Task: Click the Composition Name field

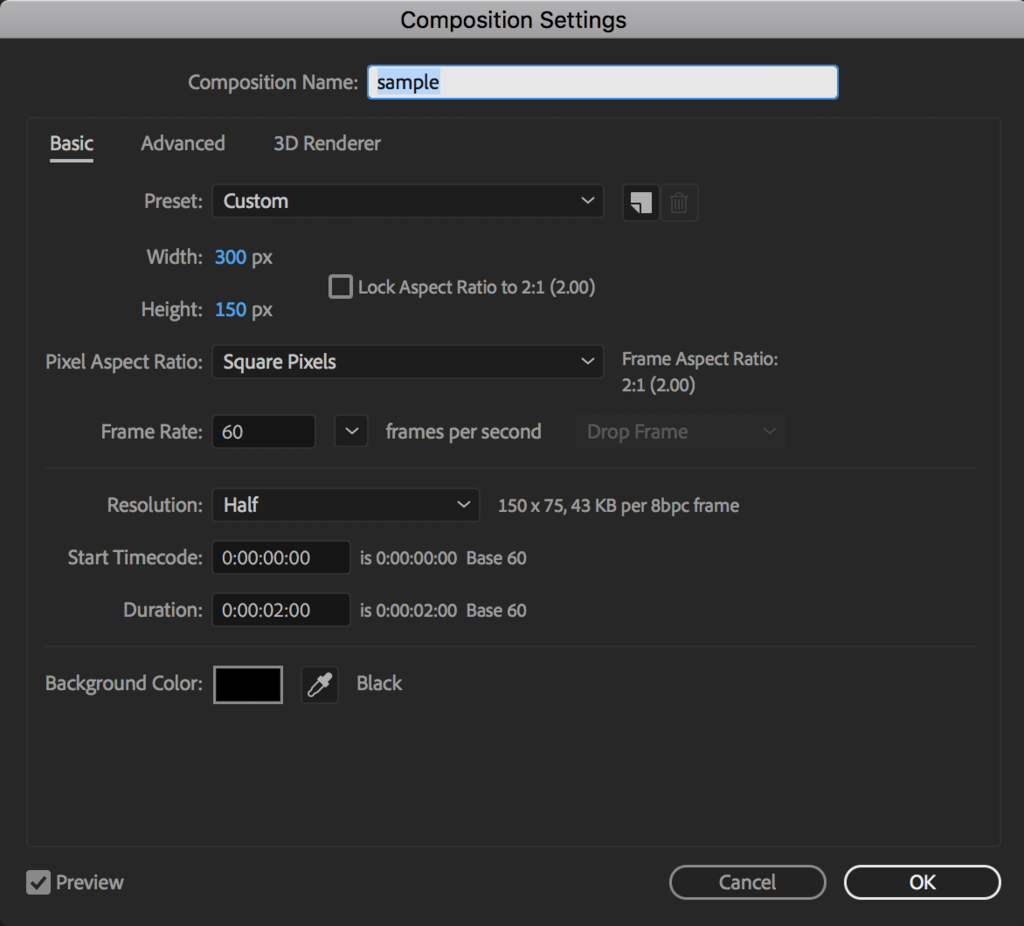Action: (603, 82)
